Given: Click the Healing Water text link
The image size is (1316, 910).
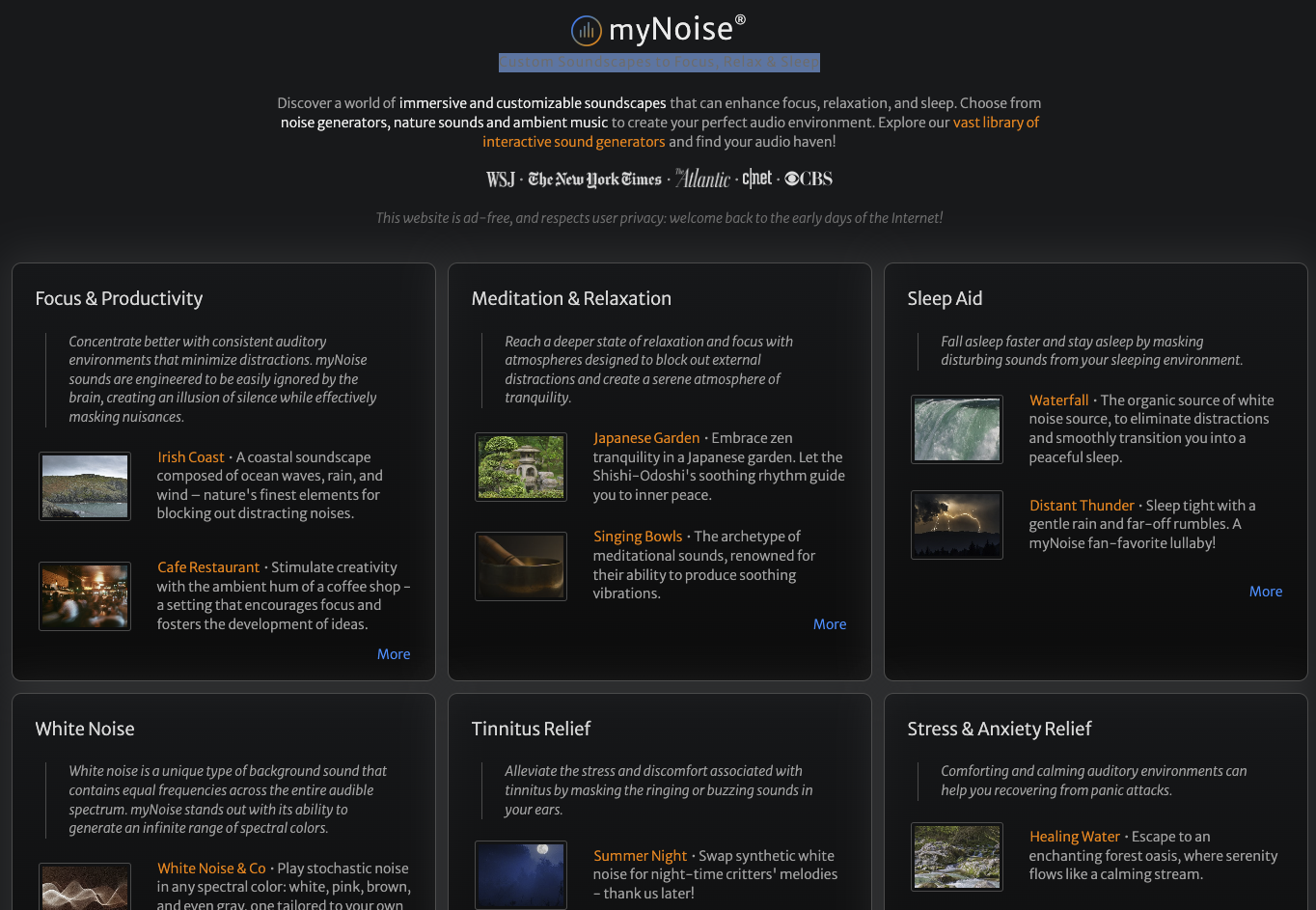Looking at the screenshot, I should 1075,837.
